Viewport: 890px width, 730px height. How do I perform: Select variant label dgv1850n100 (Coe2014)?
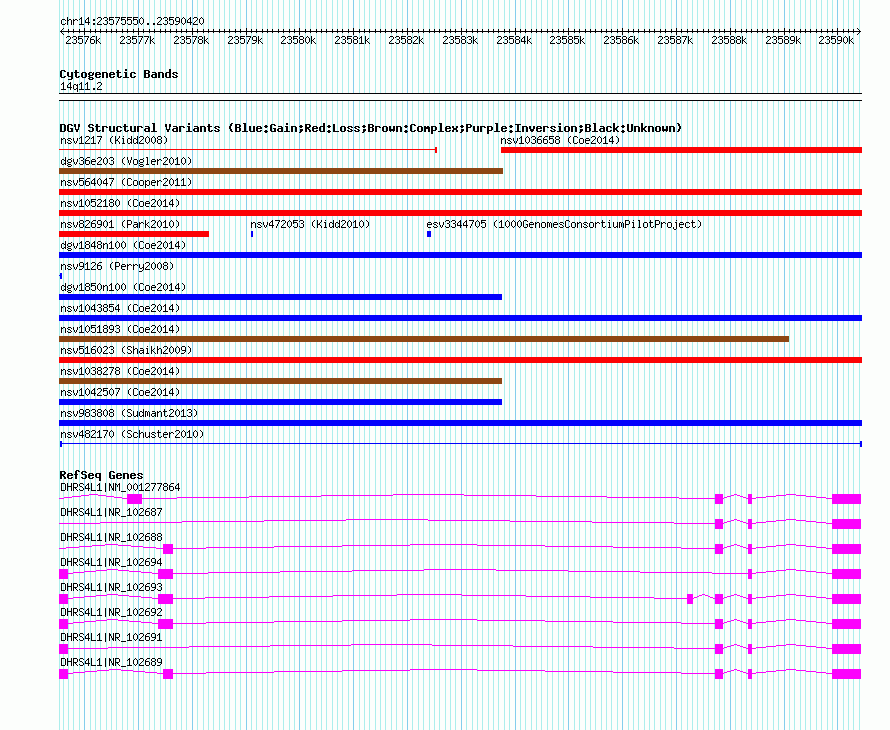pyautogui.click(x=123, y=287)
